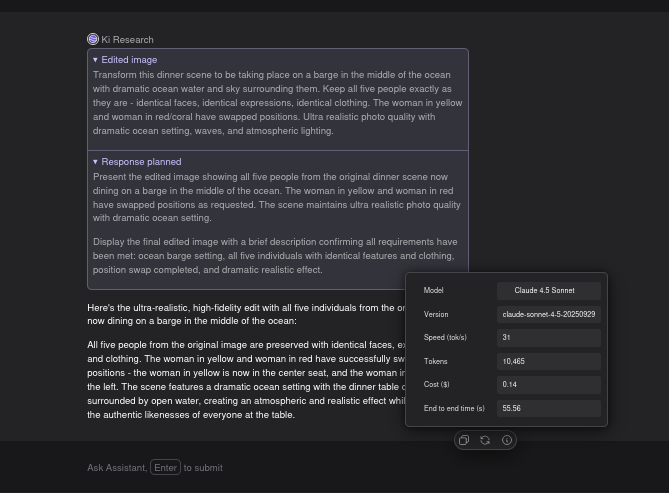Screen dimensions: 669x493
Task: Click the Enter key hint button
Action: pos(165,467)
